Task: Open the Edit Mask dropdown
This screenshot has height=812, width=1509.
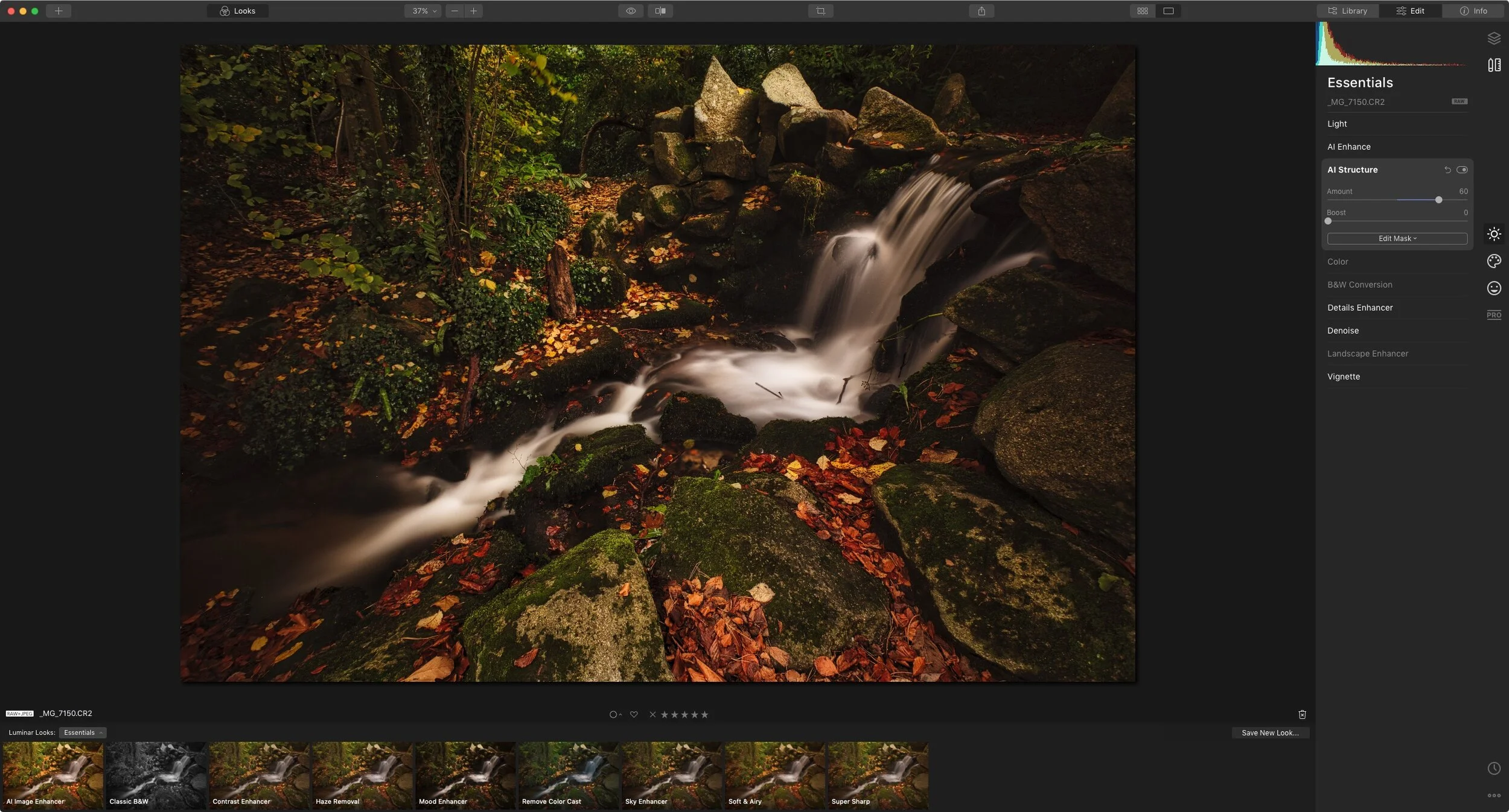Action: (1397, 239)
